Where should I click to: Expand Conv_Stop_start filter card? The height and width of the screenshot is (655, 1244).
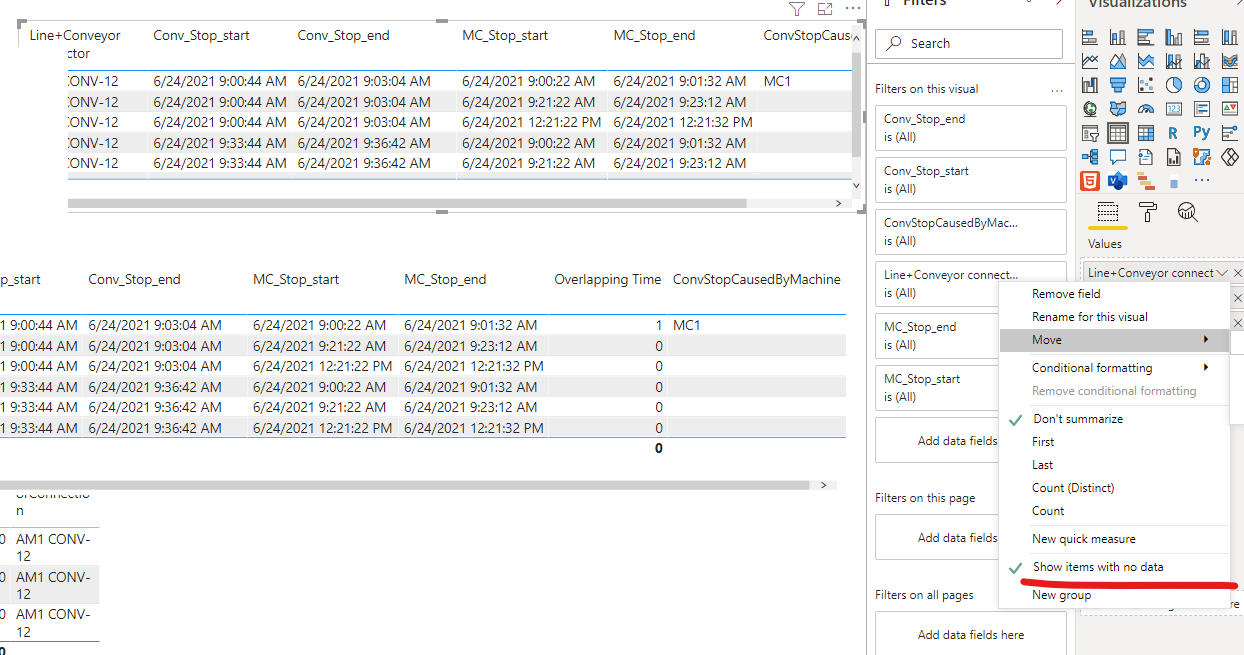click(x=970, y=180)
